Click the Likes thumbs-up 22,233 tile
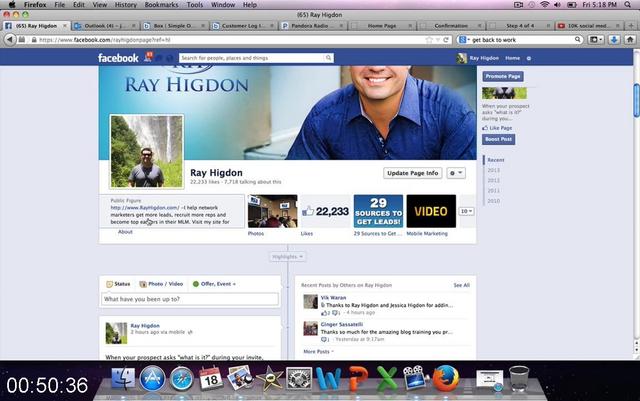This screenshot has width=640, height=401. (325, 211)
